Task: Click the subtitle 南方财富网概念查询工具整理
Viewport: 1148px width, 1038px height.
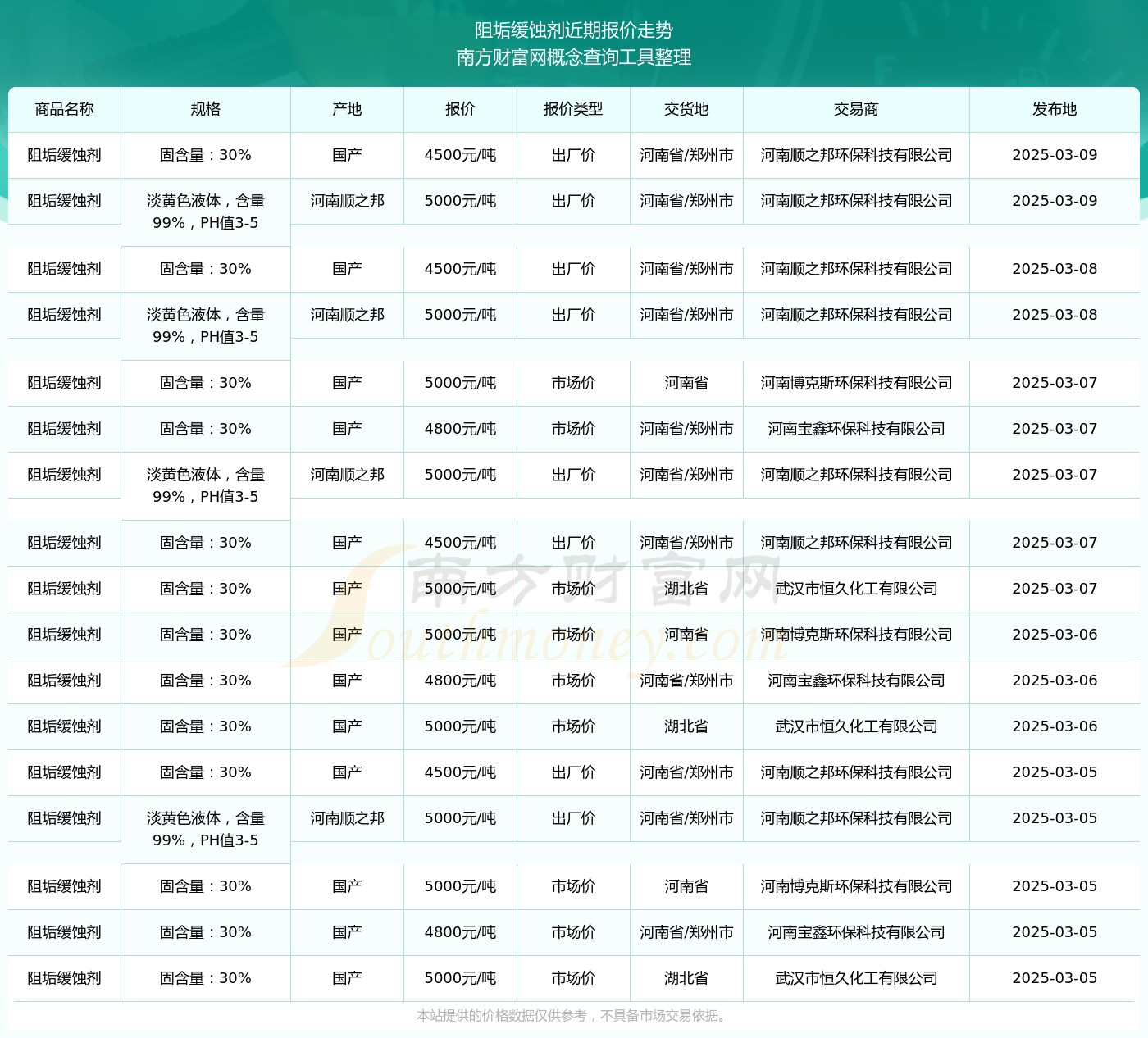Action: [574, 57]
